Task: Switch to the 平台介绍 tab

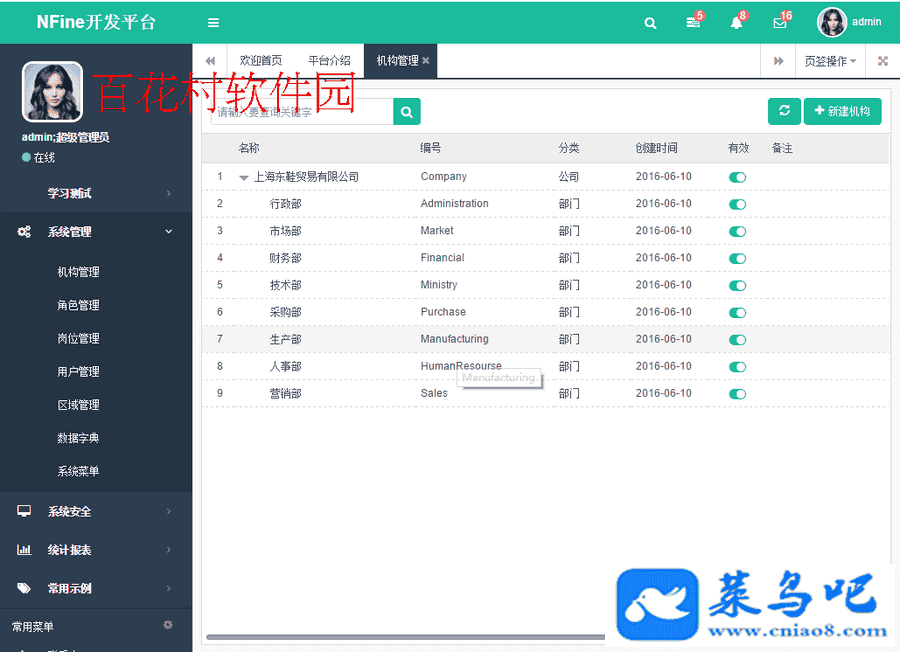Action: point(329,61)
